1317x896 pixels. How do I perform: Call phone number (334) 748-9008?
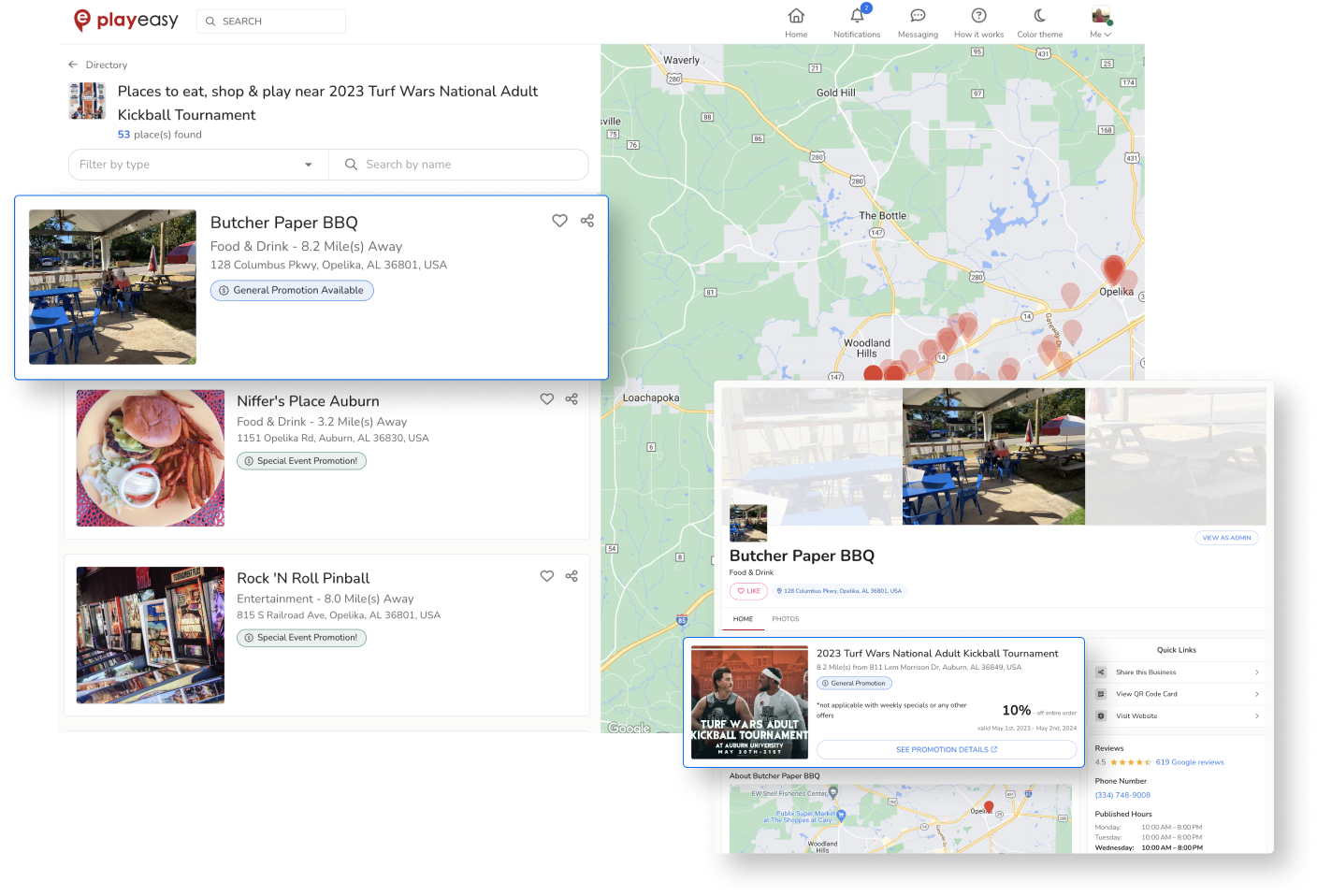tap(1122, 795)
